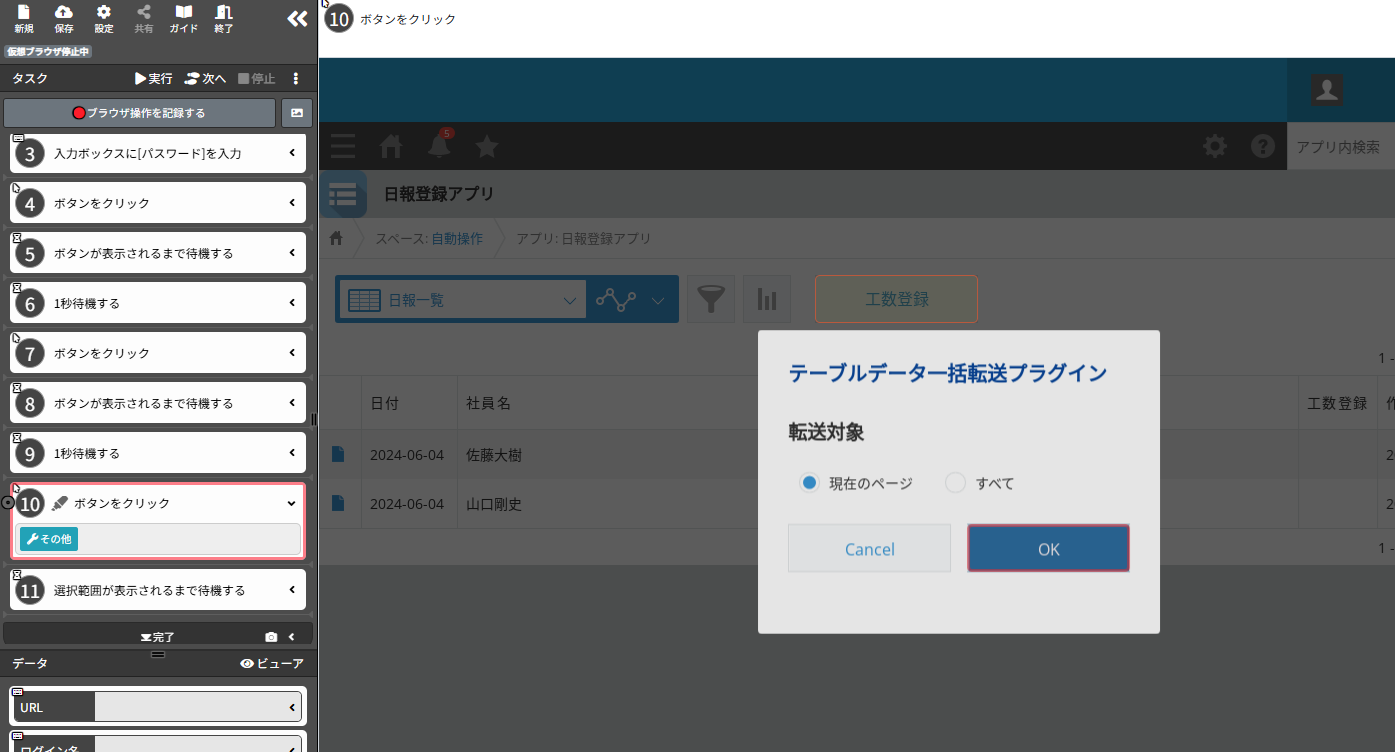
Task: Open the ガイド guide icon
Action: [x=183, y=18]
